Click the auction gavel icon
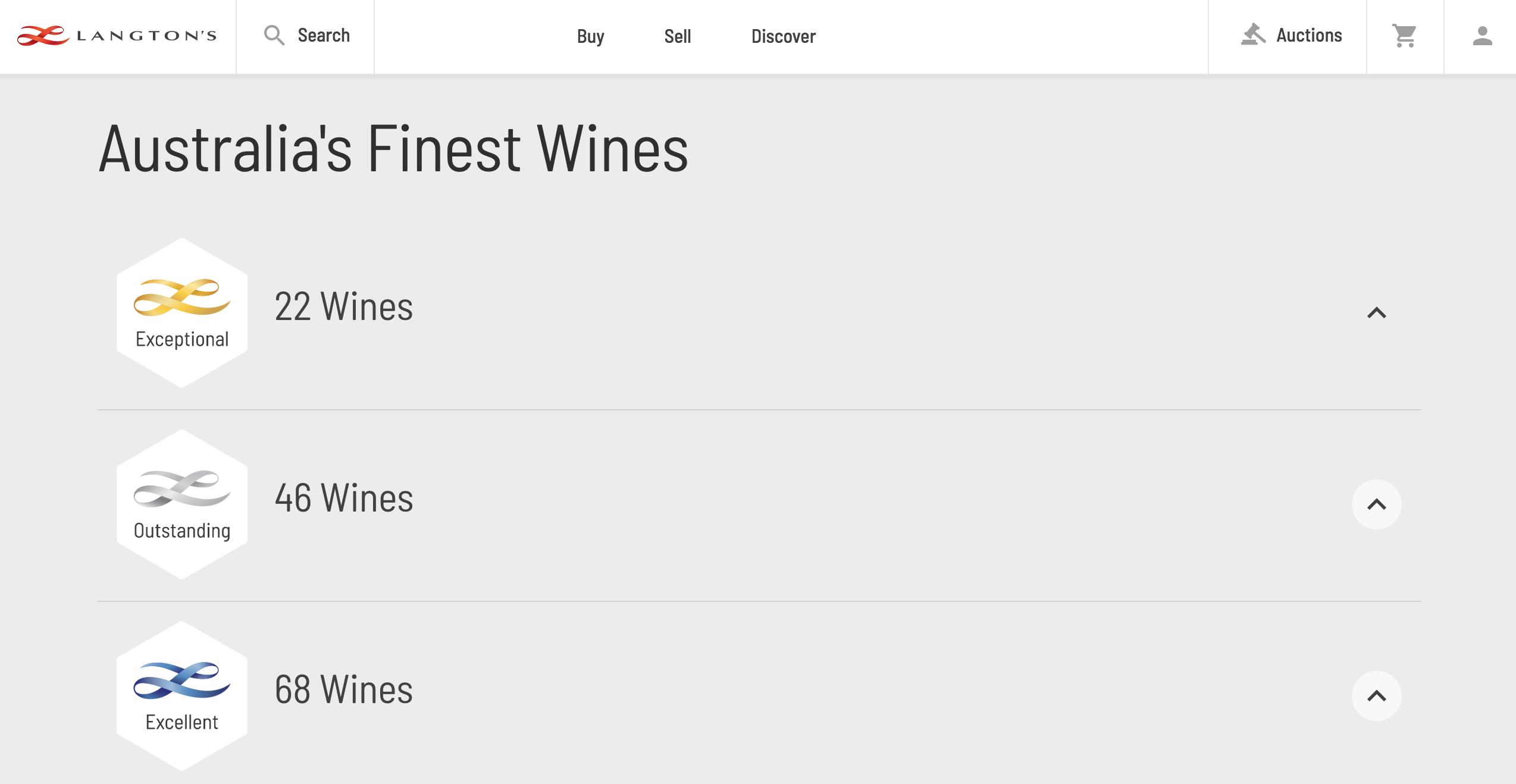Screen dimensions: 1516x784 1253,35
